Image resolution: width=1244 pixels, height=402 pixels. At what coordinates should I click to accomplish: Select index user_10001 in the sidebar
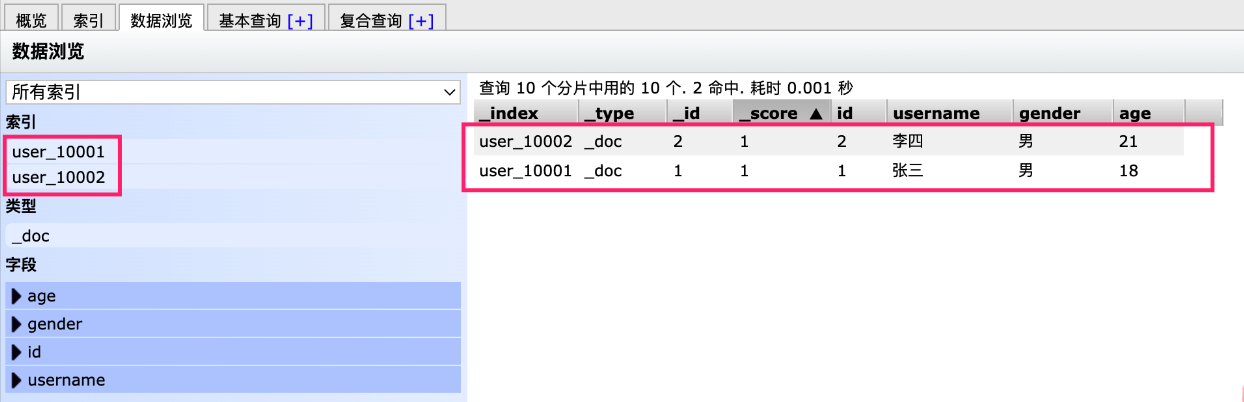59,152
